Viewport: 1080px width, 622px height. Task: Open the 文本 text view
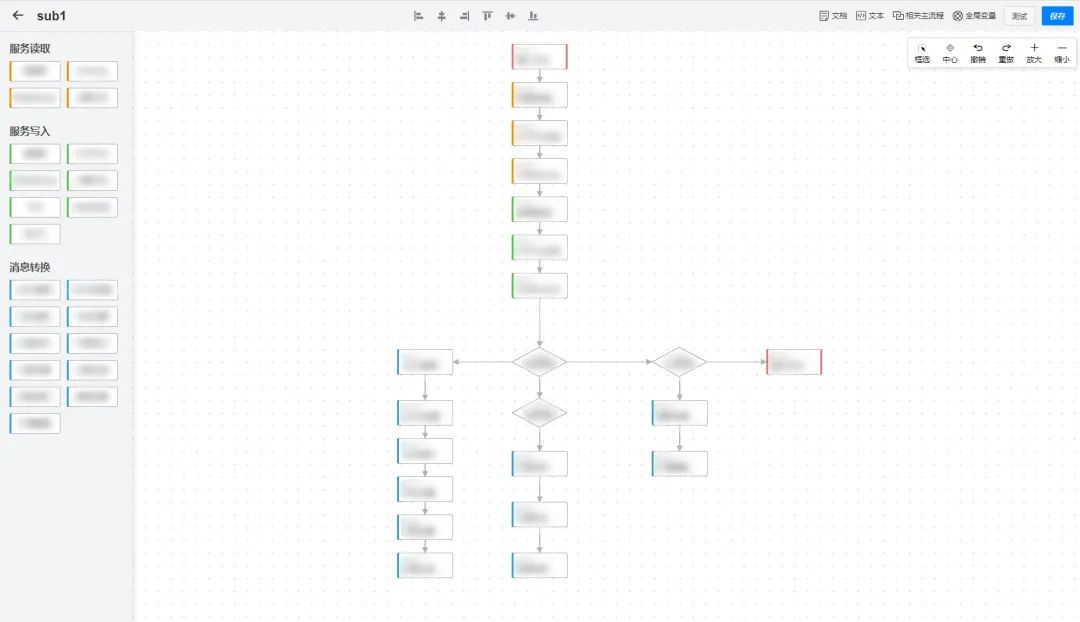click(x=869, y=16)
